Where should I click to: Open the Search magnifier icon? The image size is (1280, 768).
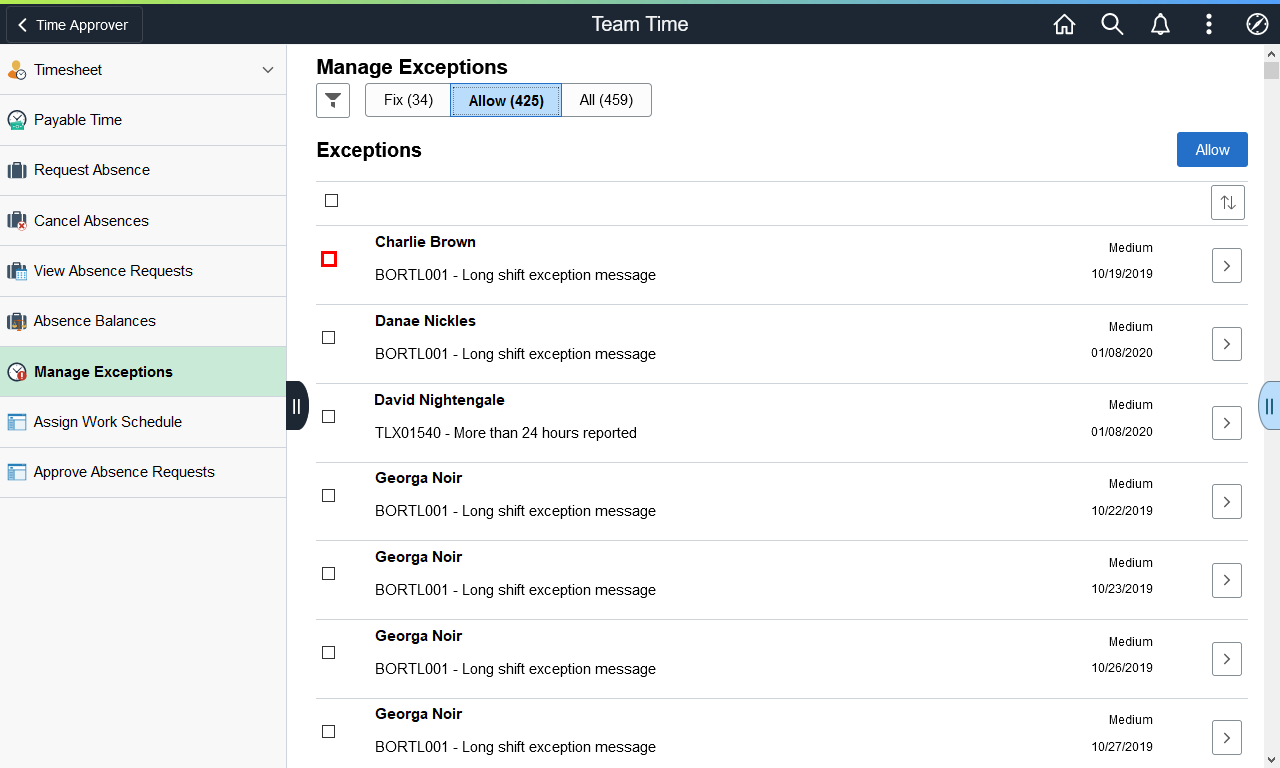point(1112,25)
